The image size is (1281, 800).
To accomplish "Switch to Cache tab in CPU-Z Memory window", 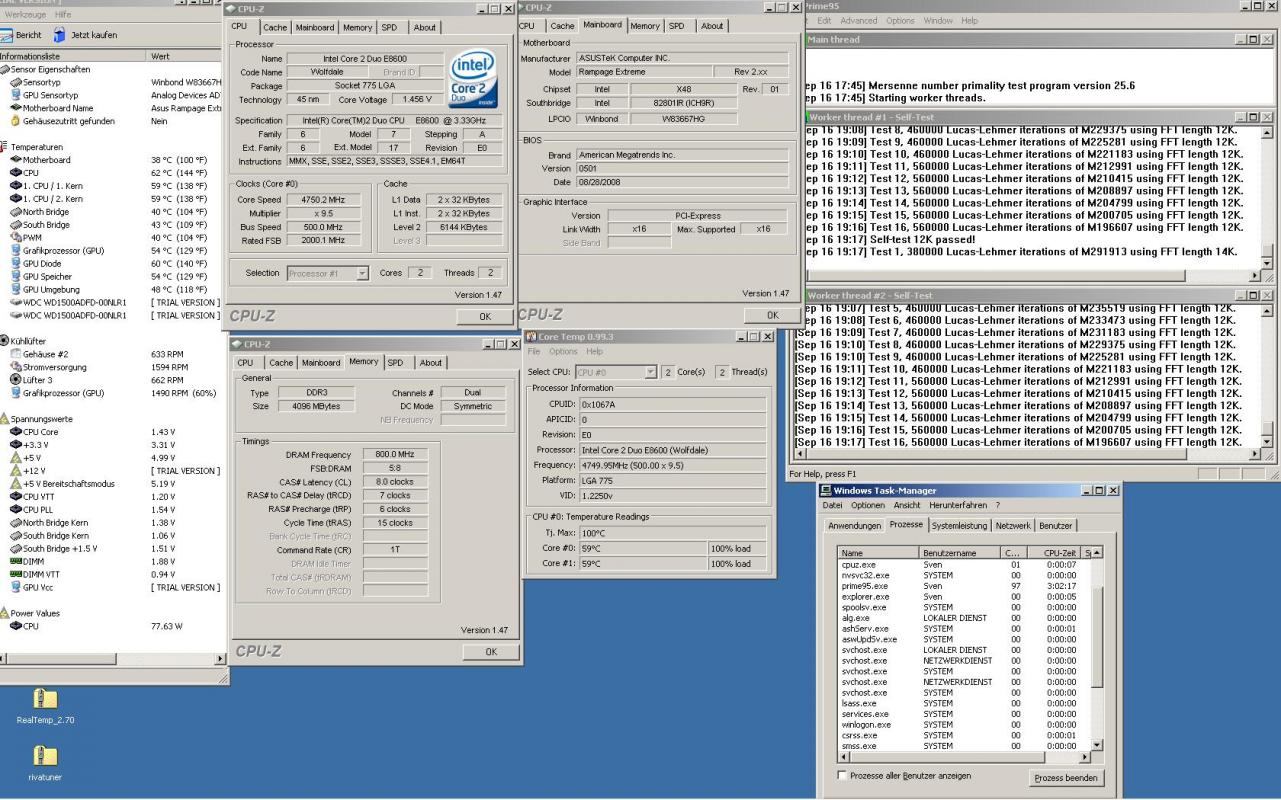I will [x=280, y=362].
